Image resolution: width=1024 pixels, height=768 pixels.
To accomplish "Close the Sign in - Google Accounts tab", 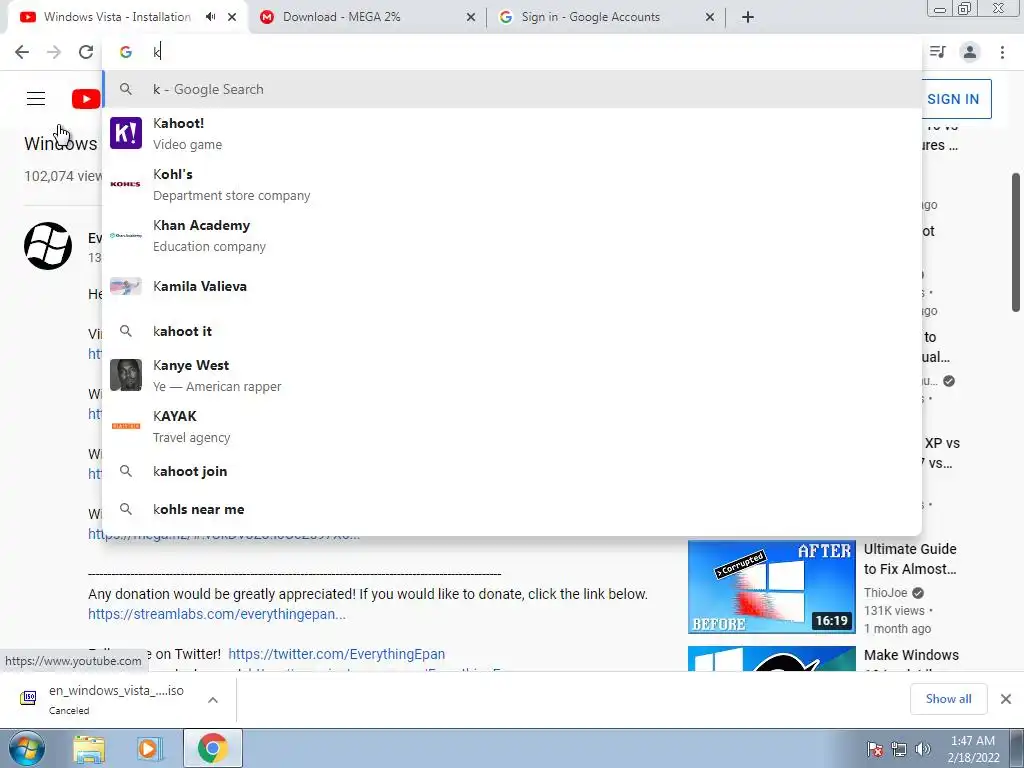I will coord(710,17).
